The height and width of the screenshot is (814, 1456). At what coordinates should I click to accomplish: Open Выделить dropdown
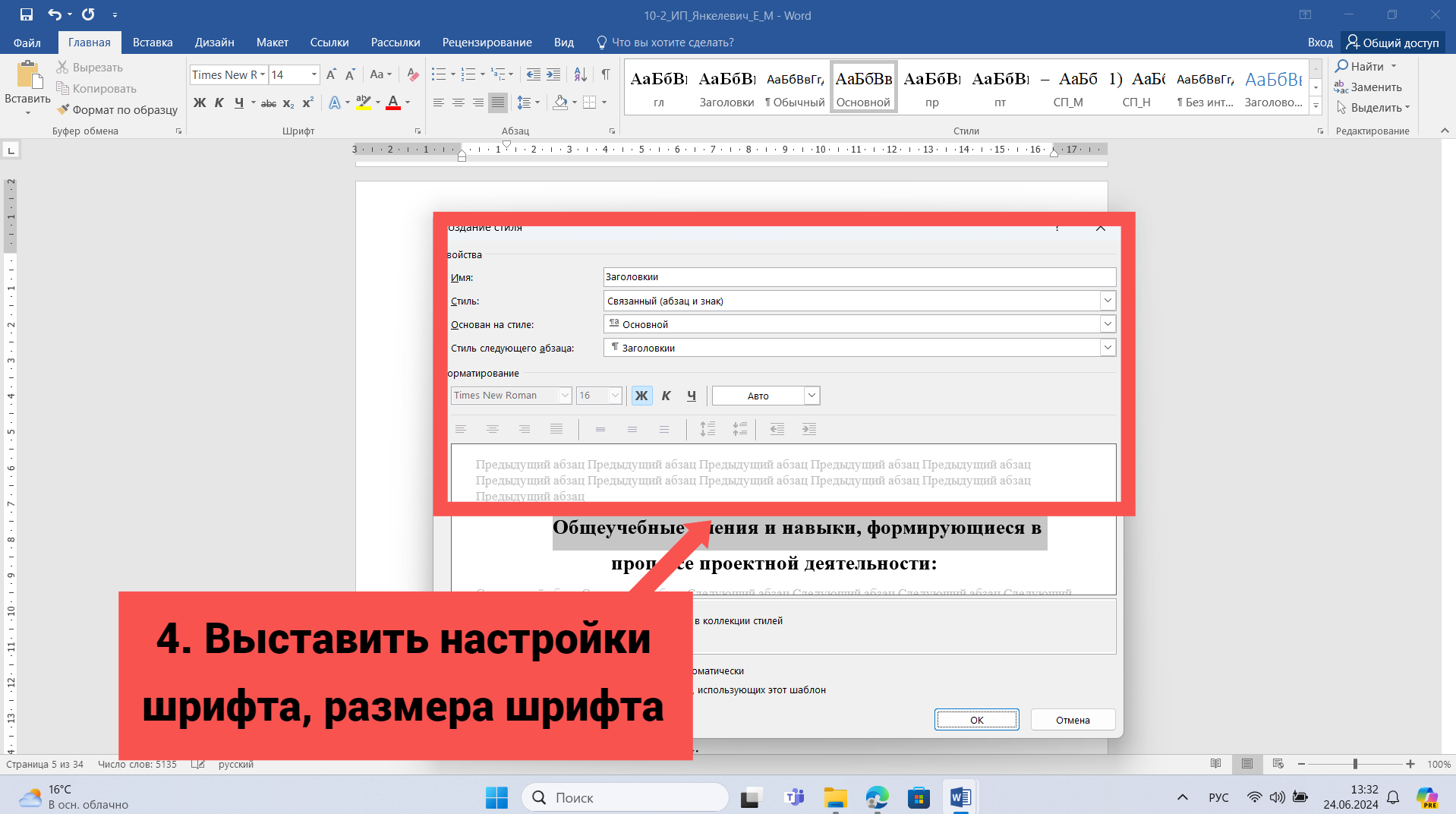(x=1372, y=108)
